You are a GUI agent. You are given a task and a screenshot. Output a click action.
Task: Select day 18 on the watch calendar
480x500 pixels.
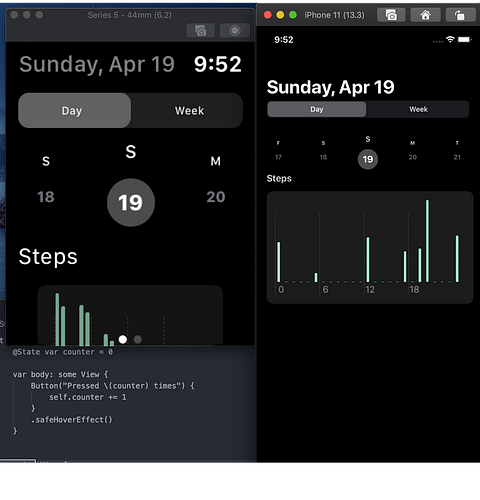(46, 197)
